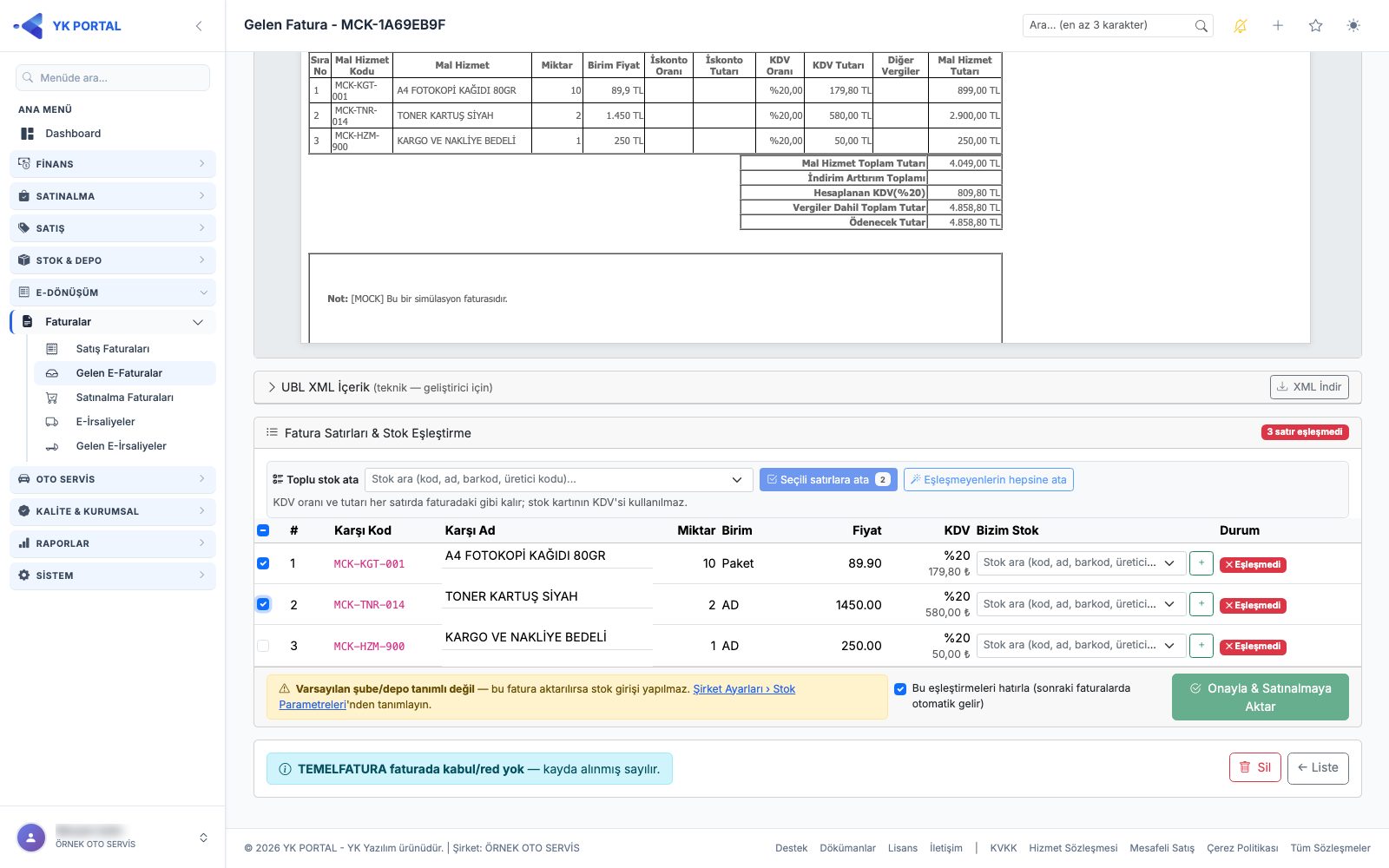Click the plus icon in the top bar
Screen dimensions: 1389x868
point(1278,26)
